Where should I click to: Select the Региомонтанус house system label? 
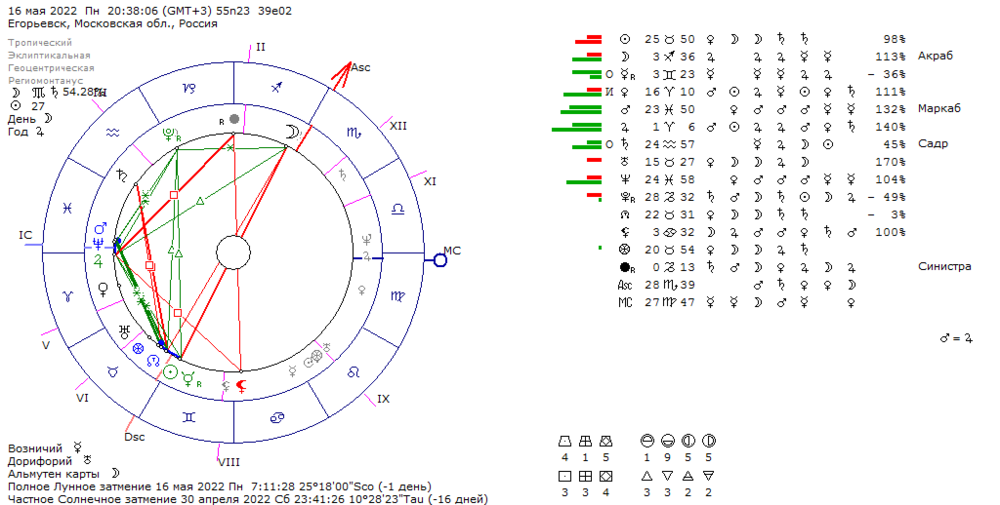tap(46, 81)
